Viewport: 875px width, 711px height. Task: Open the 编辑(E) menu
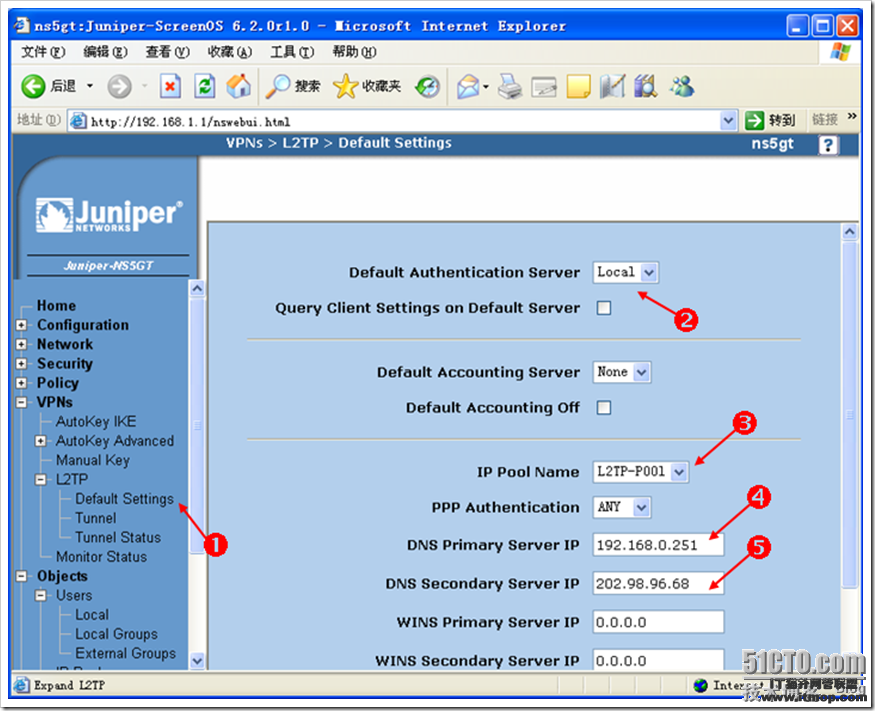105,52
